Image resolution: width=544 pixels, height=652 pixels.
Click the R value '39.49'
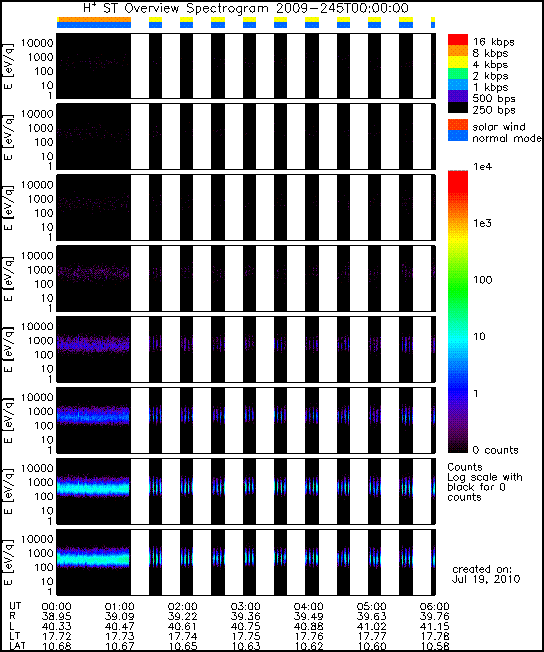(308, 616)
